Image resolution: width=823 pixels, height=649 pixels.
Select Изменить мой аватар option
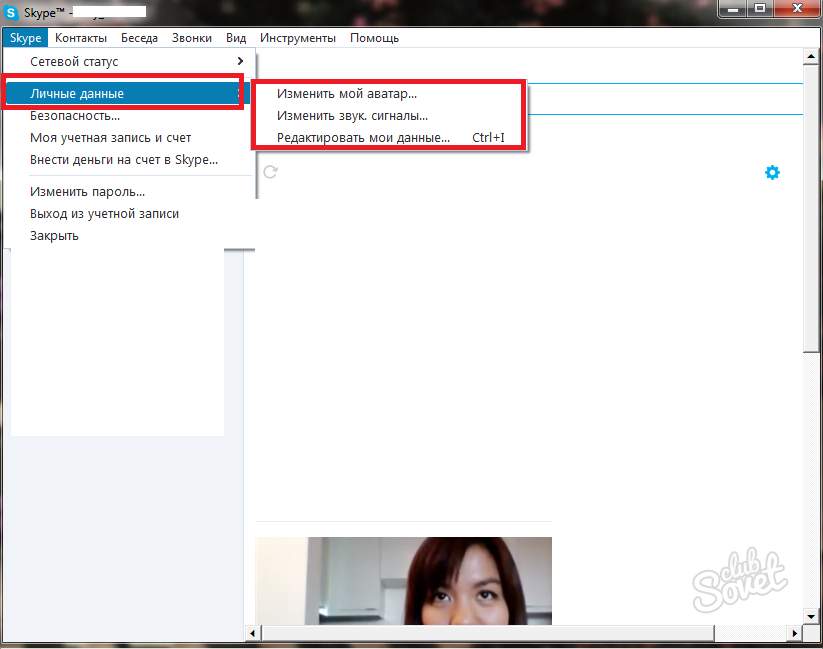coord(347,94)
